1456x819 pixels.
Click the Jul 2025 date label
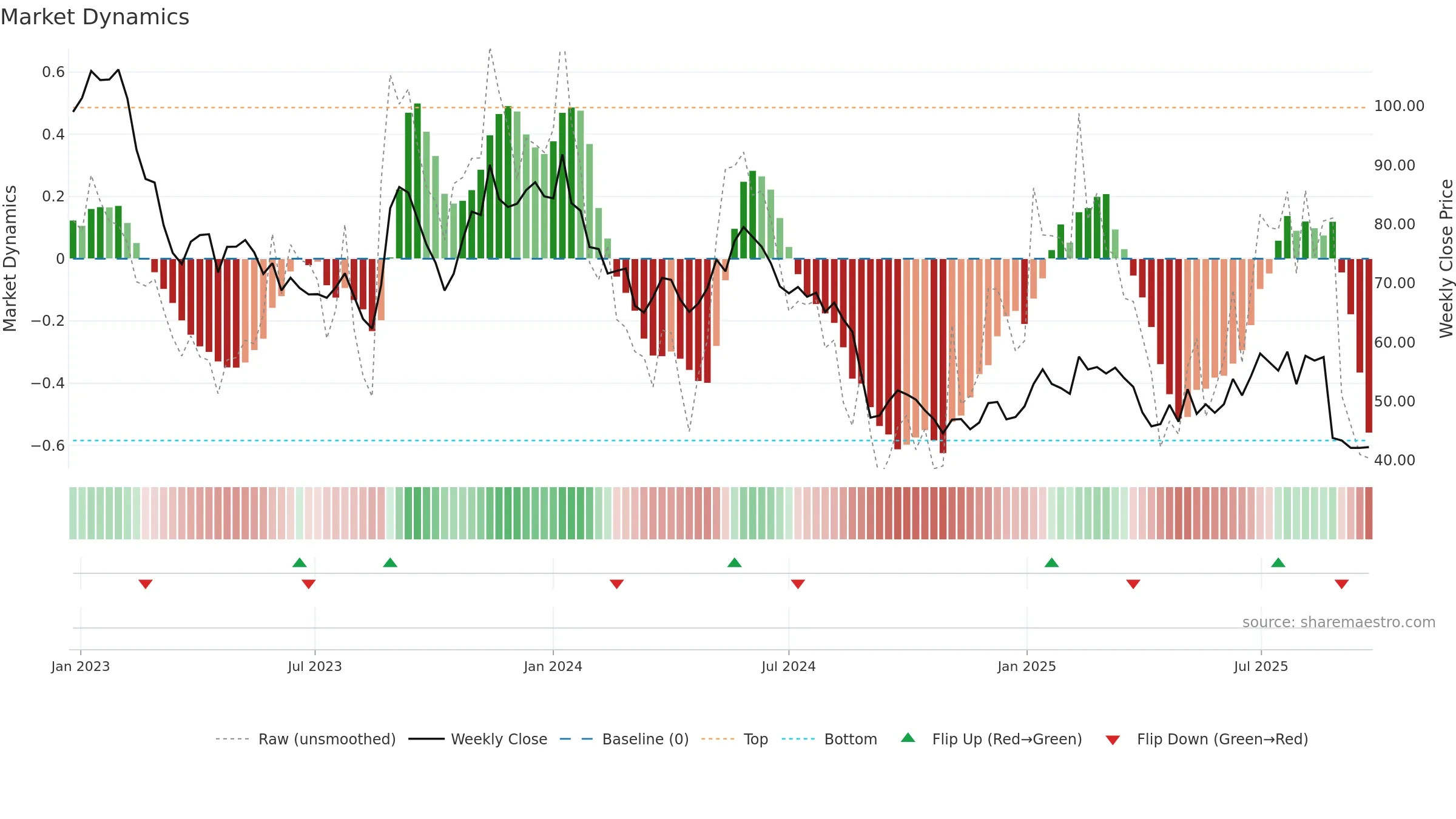[x=1261, y=666]
